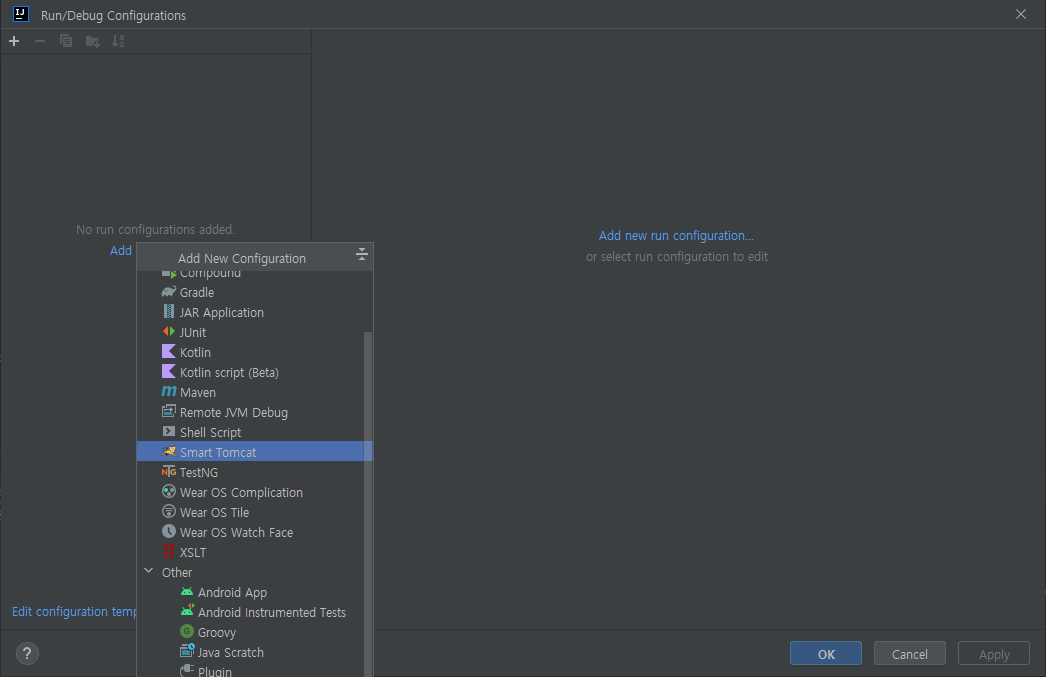Select Maven configuration type
The width and height of the screenshot is (1046, 677).
(253, 392)
